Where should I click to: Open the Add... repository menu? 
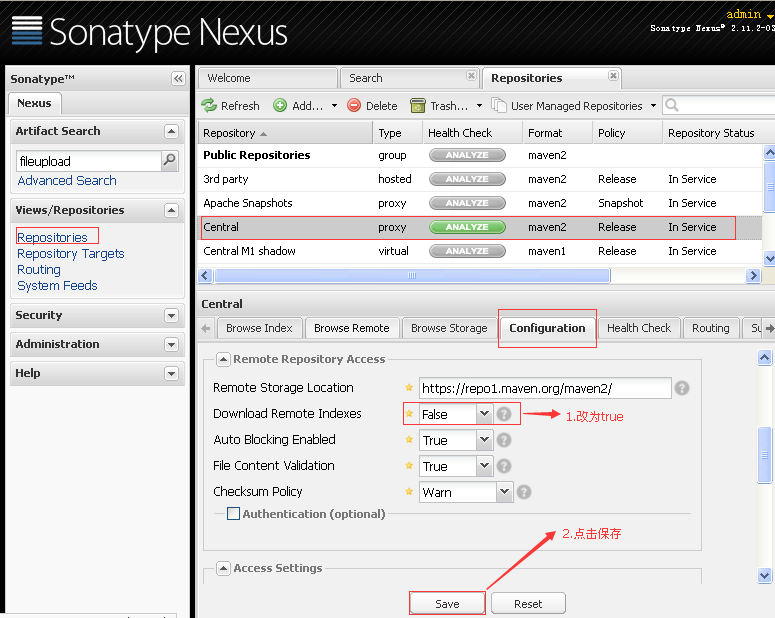[x=306, y=106]
